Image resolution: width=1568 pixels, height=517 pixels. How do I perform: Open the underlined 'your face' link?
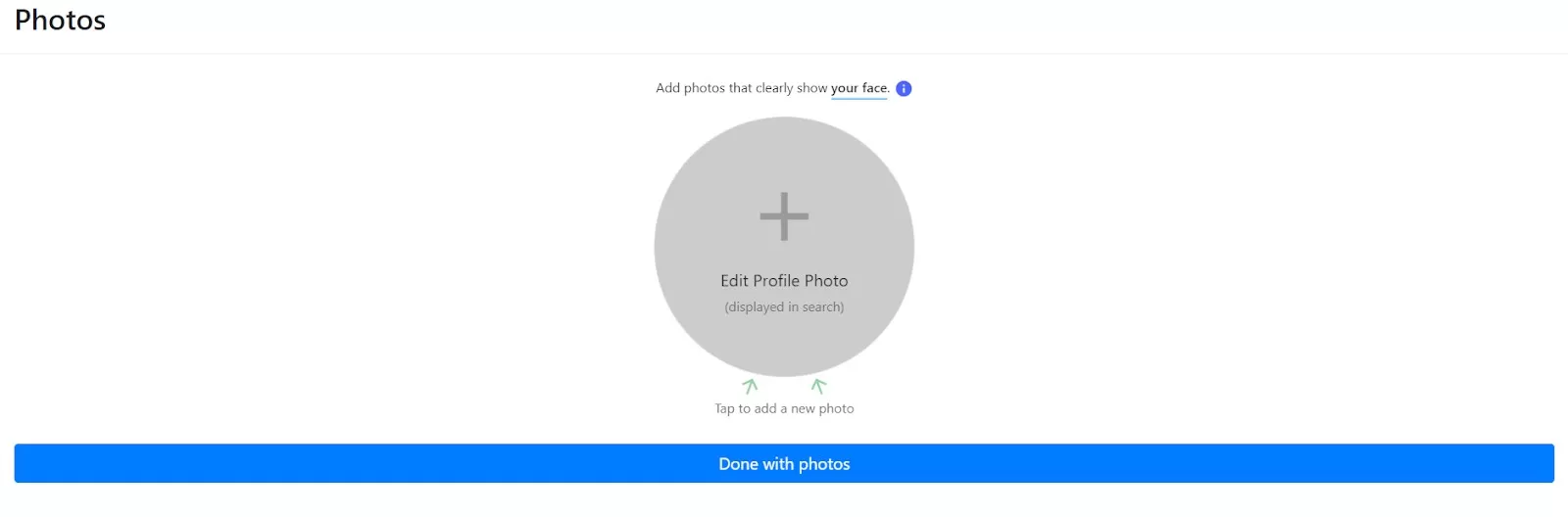pyautogui.click(x=859, y=88)
